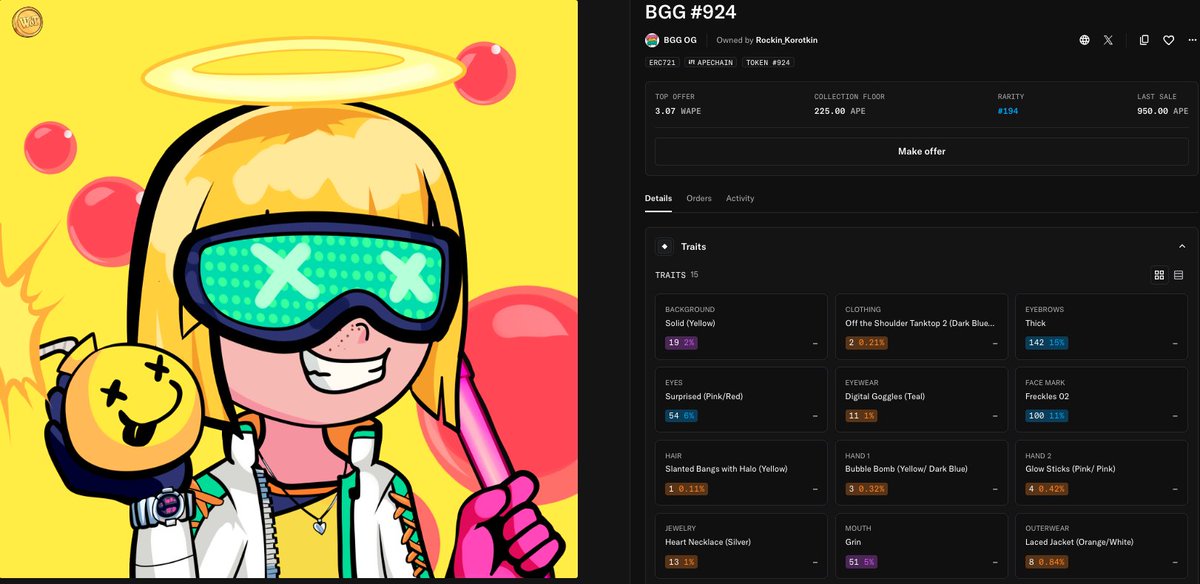This screenshot has width=1200, height=584.
Task: Collapse the Traits section
Action: [x=1182, y=246]
